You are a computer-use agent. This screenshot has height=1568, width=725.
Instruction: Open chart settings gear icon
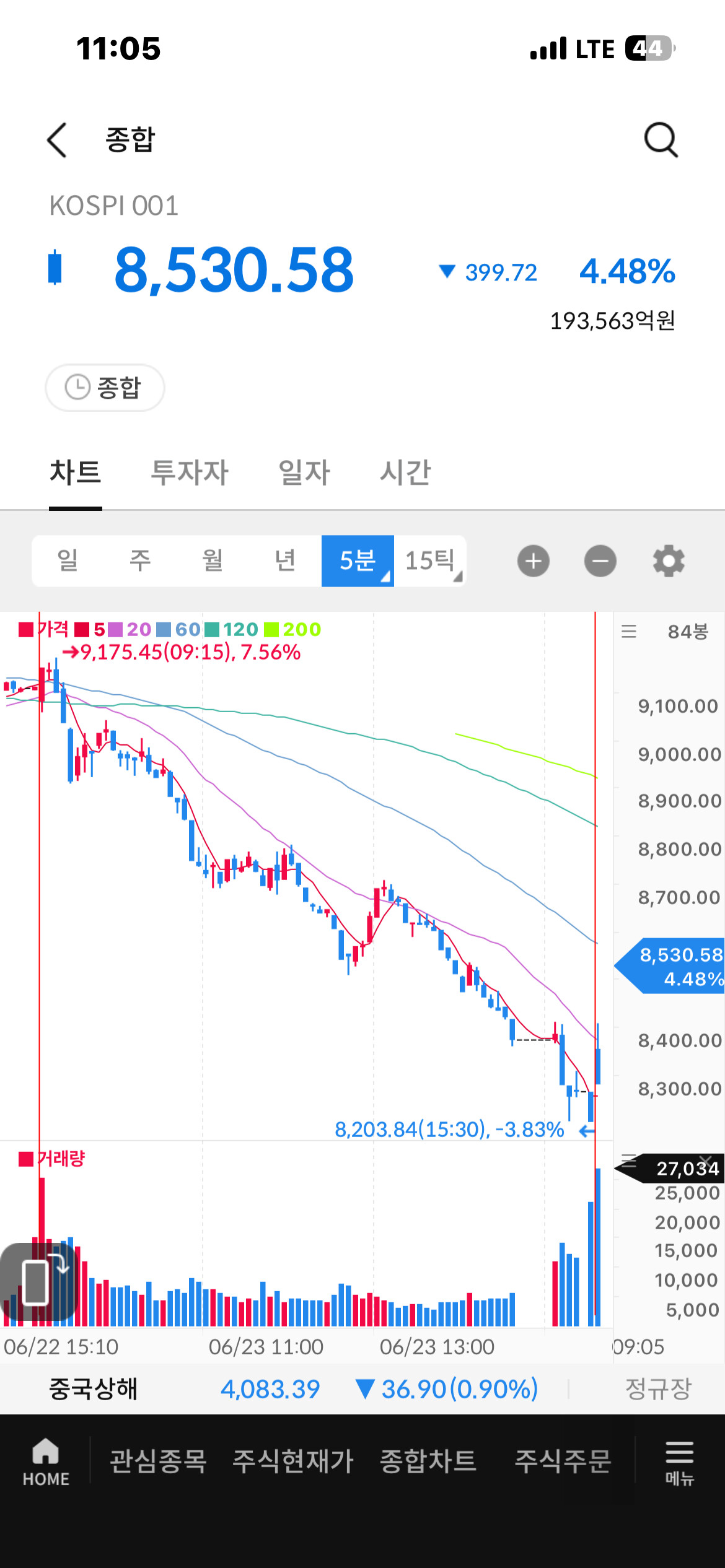669,561
